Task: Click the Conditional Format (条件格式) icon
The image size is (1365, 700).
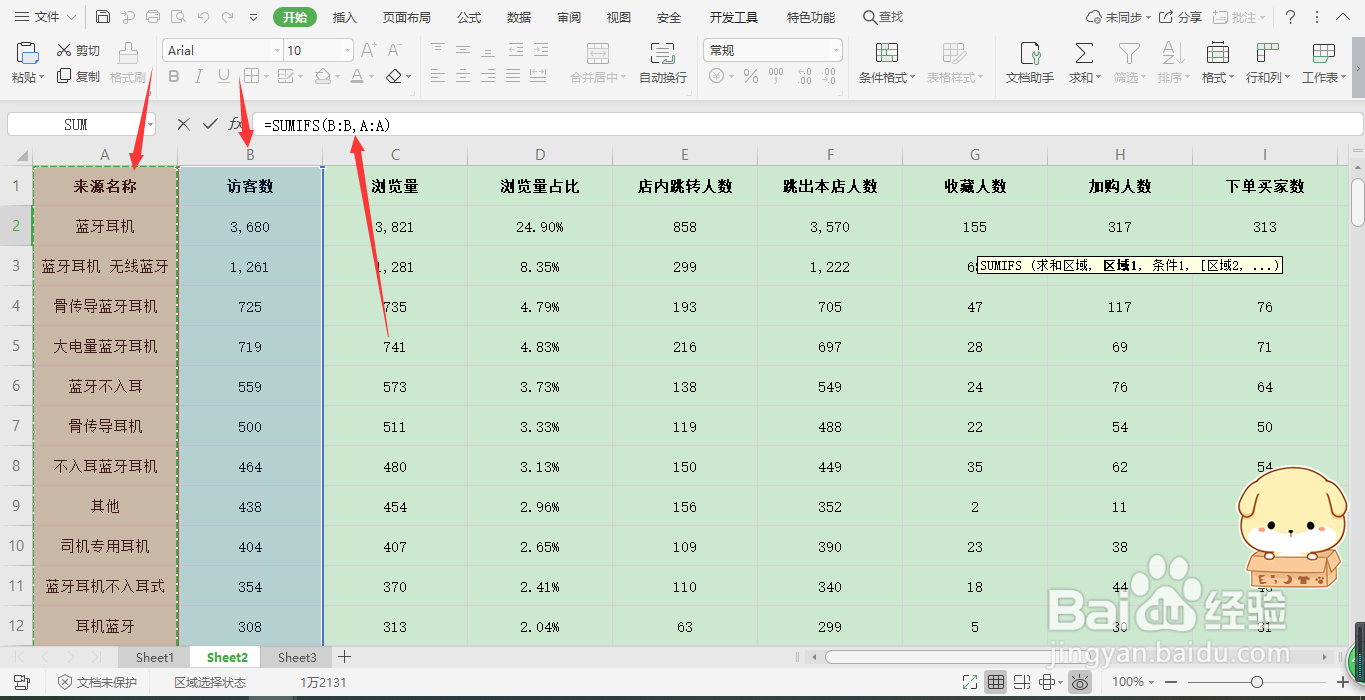Action: tap(886, 53)
